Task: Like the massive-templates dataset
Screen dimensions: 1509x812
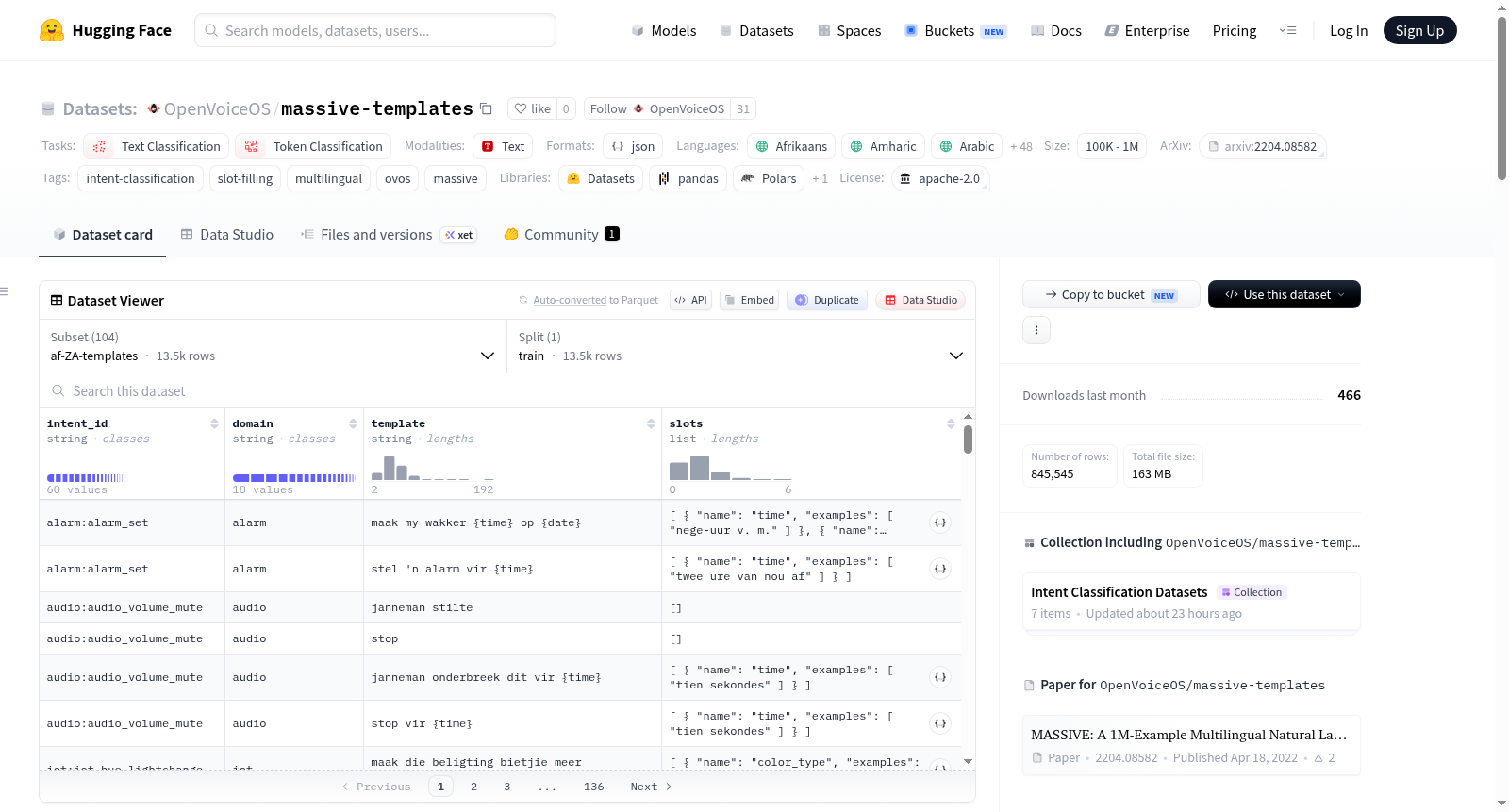Action: point(532,108)
